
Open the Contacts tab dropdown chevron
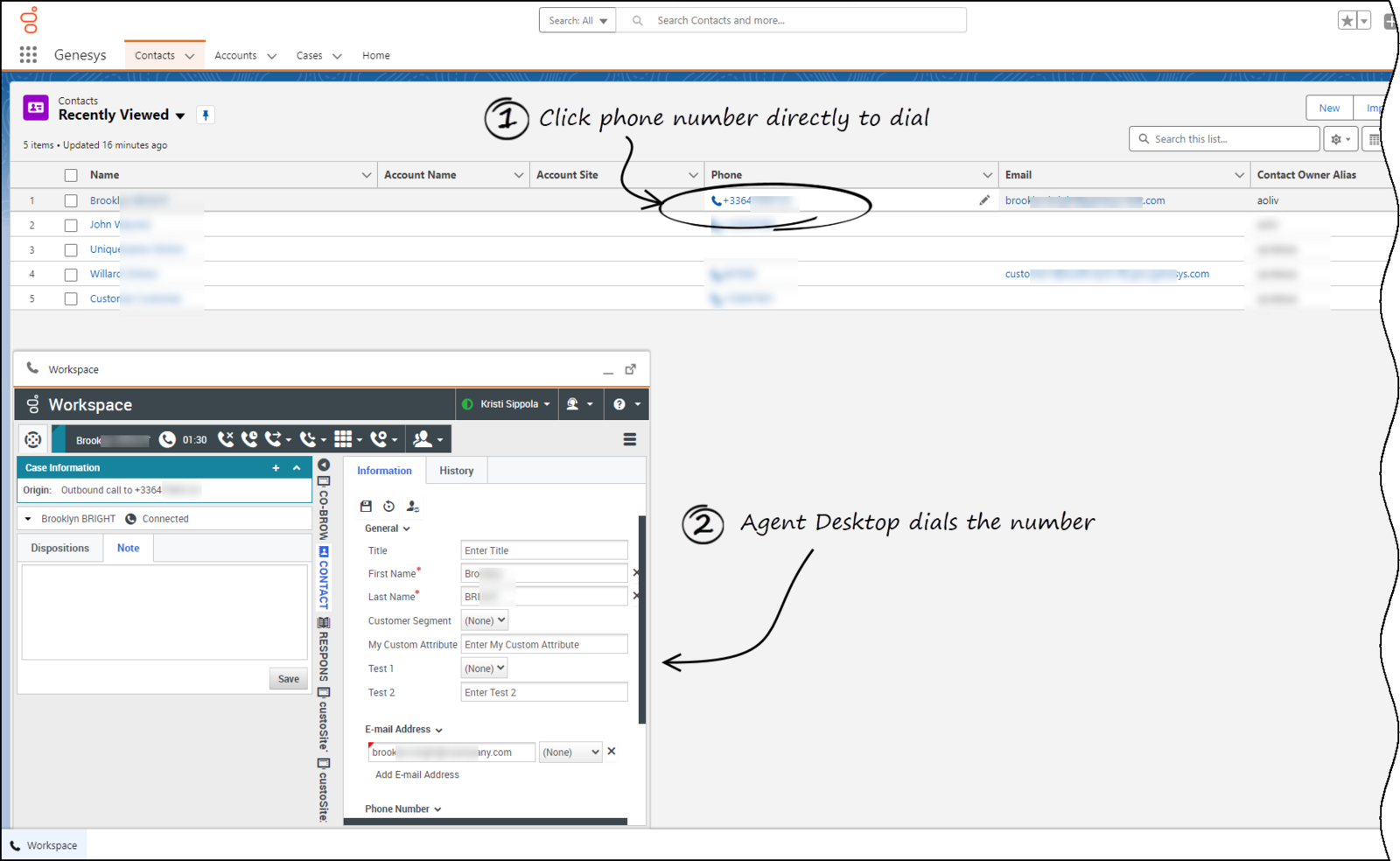pyautogui.click(x=190, y=56)
